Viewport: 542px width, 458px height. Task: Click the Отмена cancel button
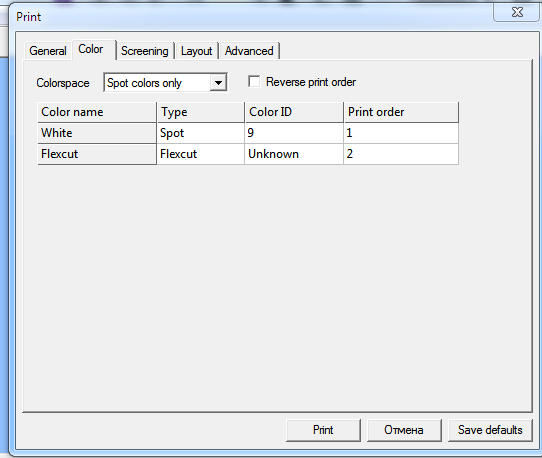point(404,430)
